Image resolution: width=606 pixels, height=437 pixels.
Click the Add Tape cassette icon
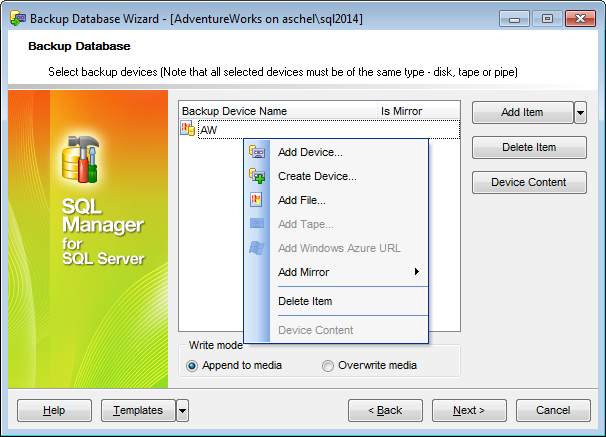257,224
